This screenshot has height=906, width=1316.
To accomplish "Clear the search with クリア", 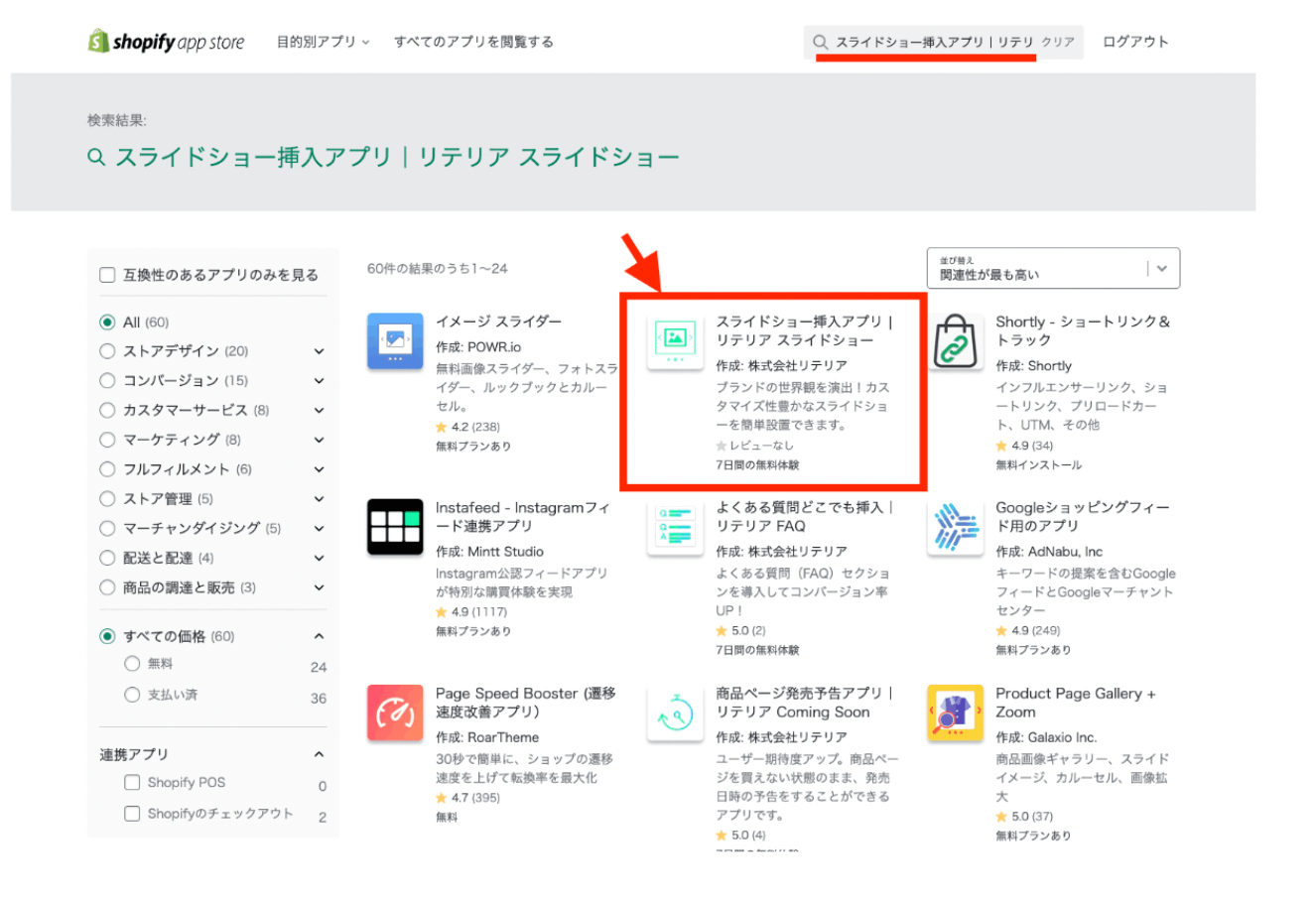I will click(1058, 42).
